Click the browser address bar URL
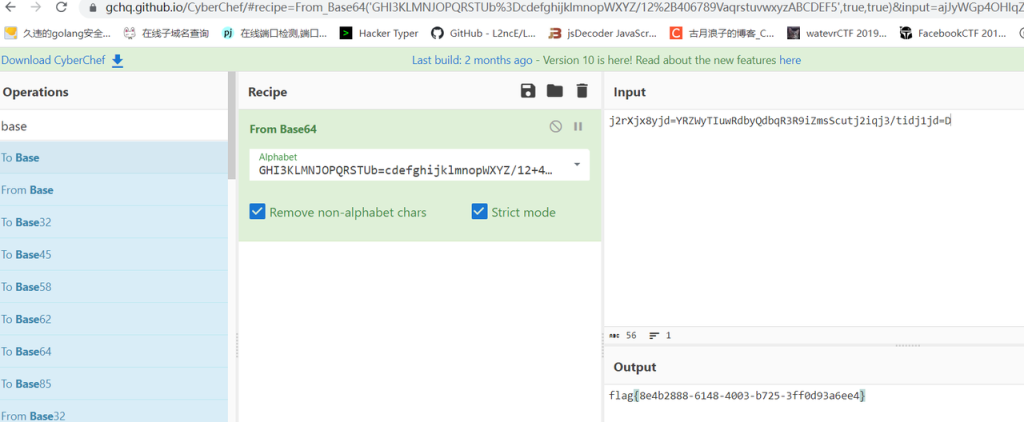The height and width of the screenshot is (422, 1024). pyautogui.click(x=500, y=8)
